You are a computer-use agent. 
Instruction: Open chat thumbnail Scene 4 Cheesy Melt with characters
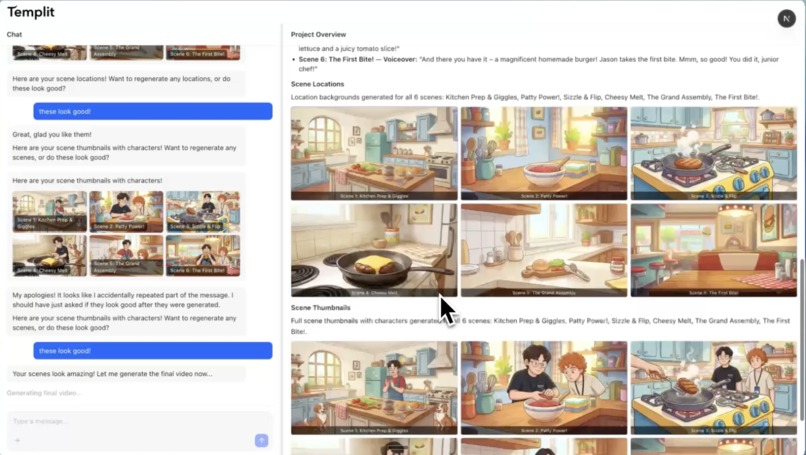coord(50,256)
